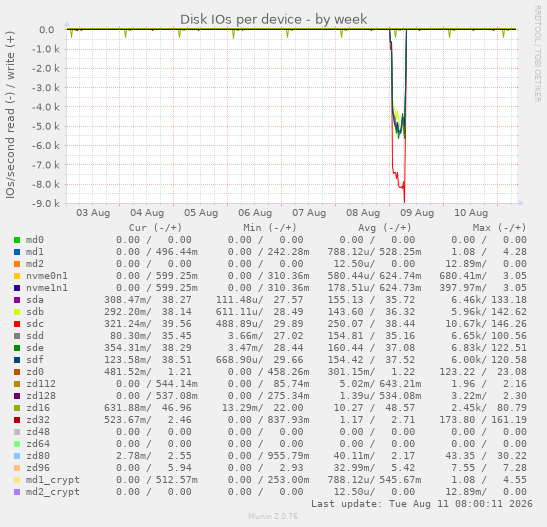Click the zd112 olive legend swatch
Viewport: 547px width, 527px height.
pyautogui.click(x=17, y=384)
